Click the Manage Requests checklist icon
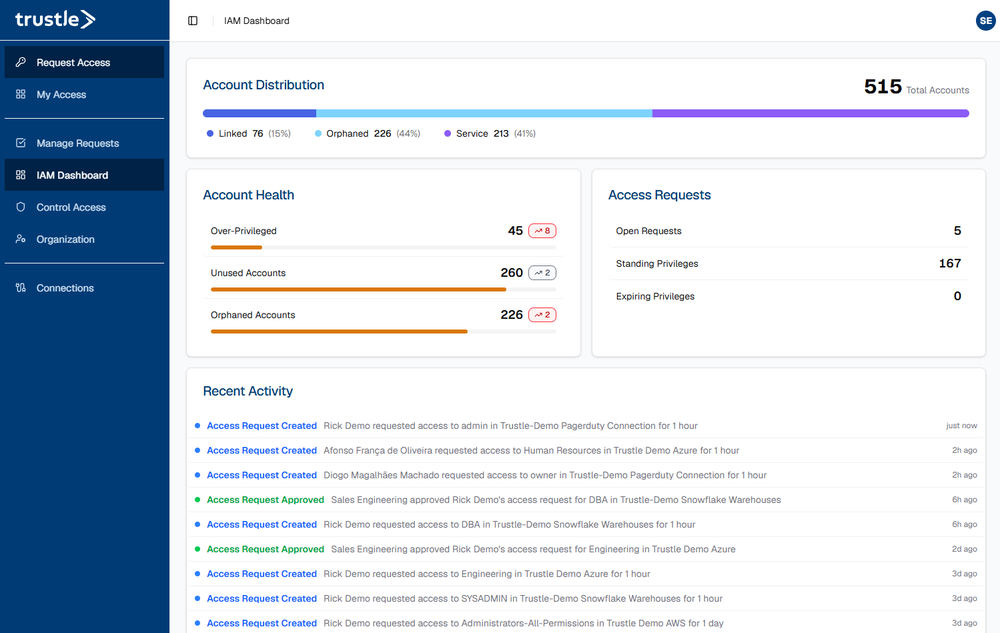Image resolution: width=1000 pixels, height=633 pixels. 19,143
